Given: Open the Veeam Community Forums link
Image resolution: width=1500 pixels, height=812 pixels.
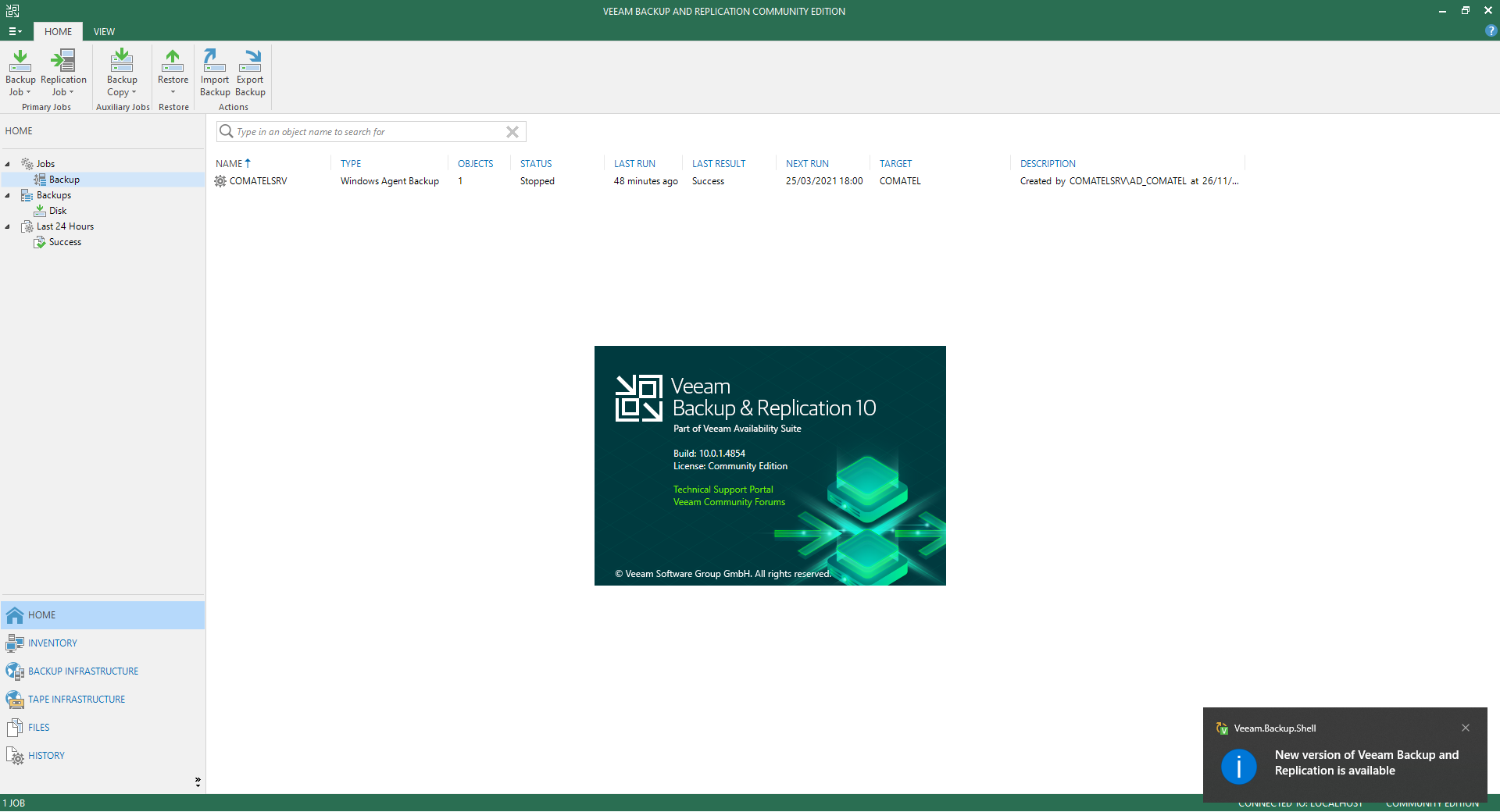Looking at the screenshot, I should 729,502.
